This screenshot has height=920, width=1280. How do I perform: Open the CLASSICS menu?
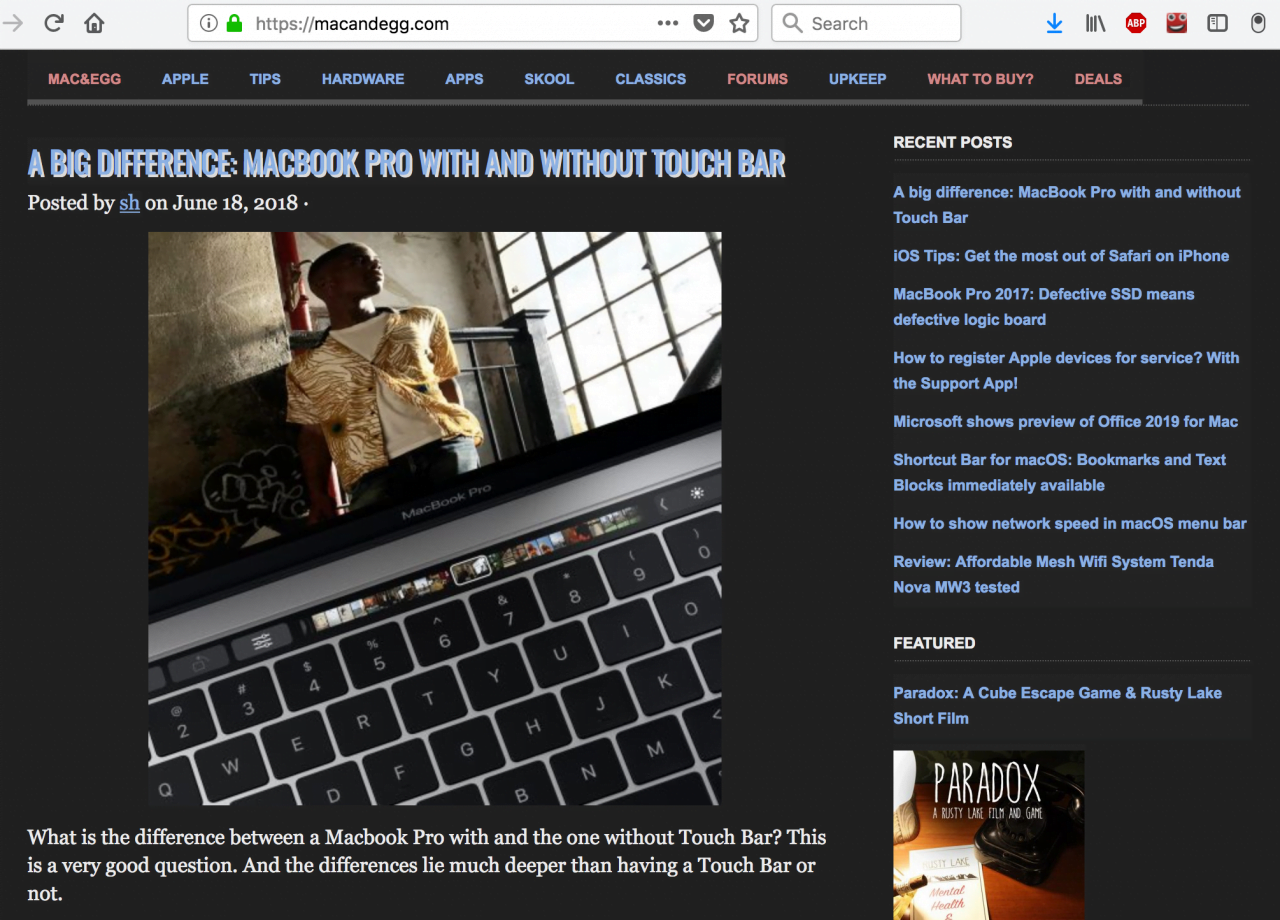click(x=650, y=79)
